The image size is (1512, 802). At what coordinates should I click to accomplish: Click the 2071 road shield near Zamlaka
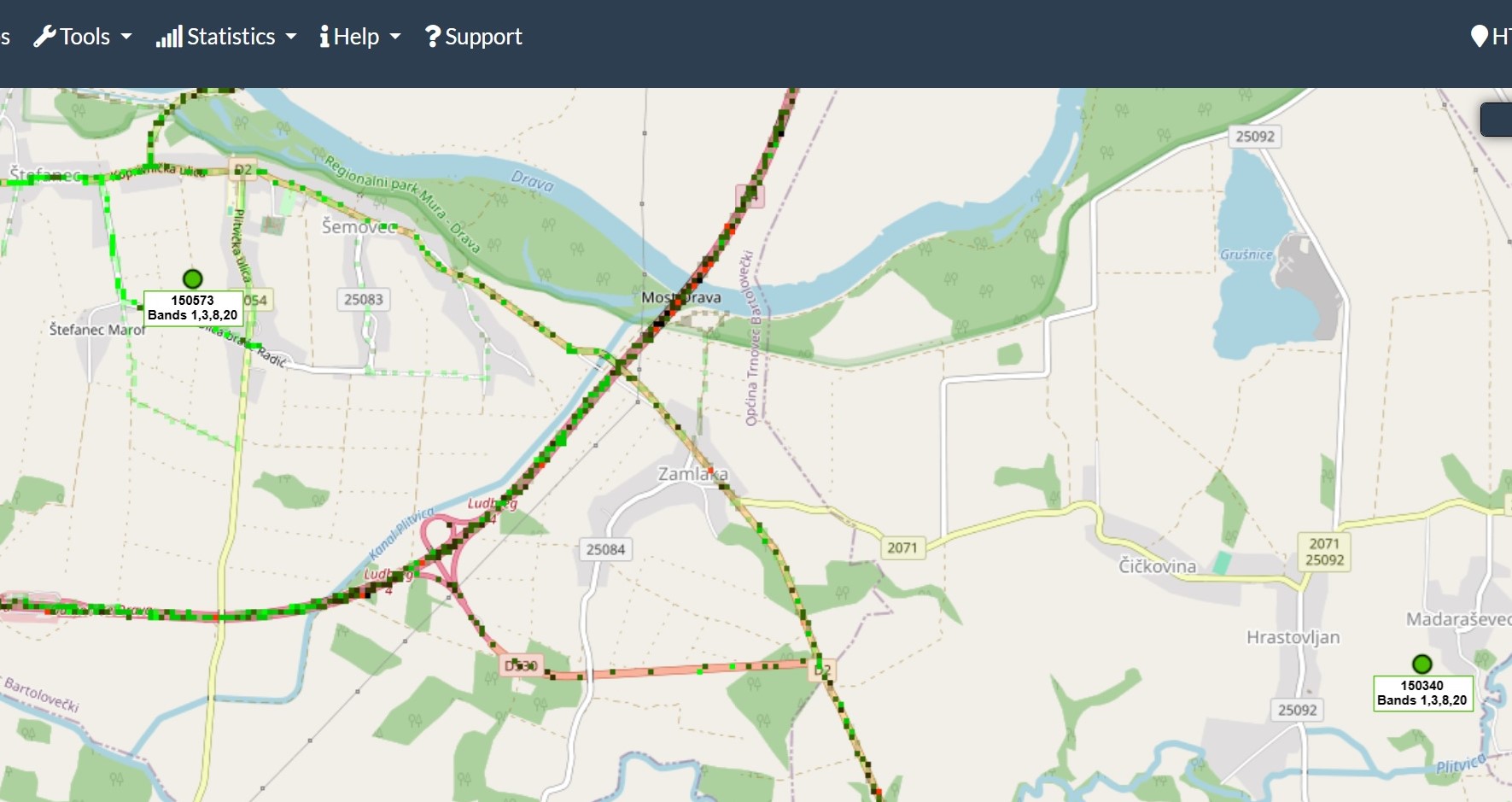pos(902,547)
